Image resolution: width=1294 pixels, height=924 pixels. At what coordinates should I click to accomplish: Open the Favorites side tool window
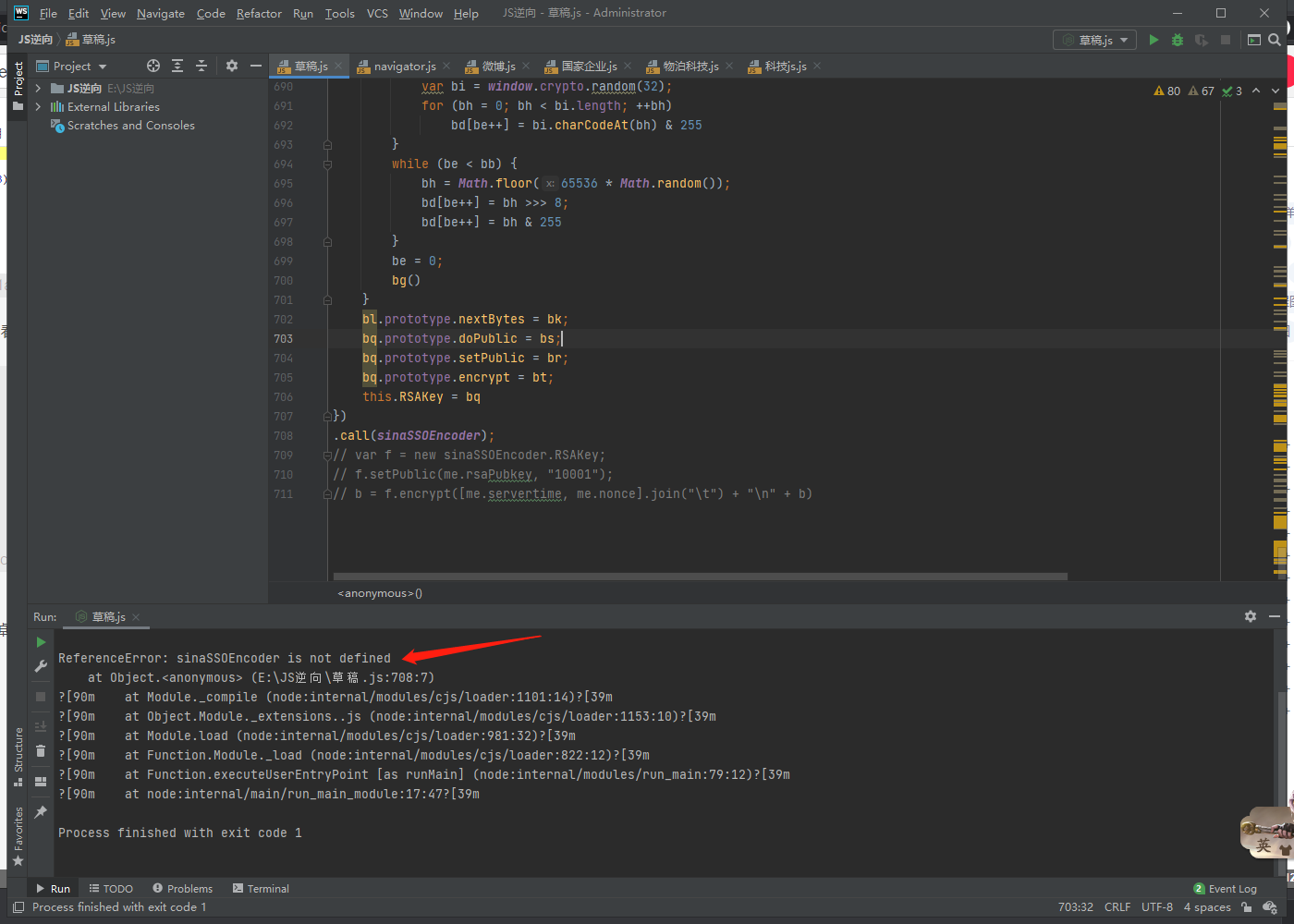(18, 835)
